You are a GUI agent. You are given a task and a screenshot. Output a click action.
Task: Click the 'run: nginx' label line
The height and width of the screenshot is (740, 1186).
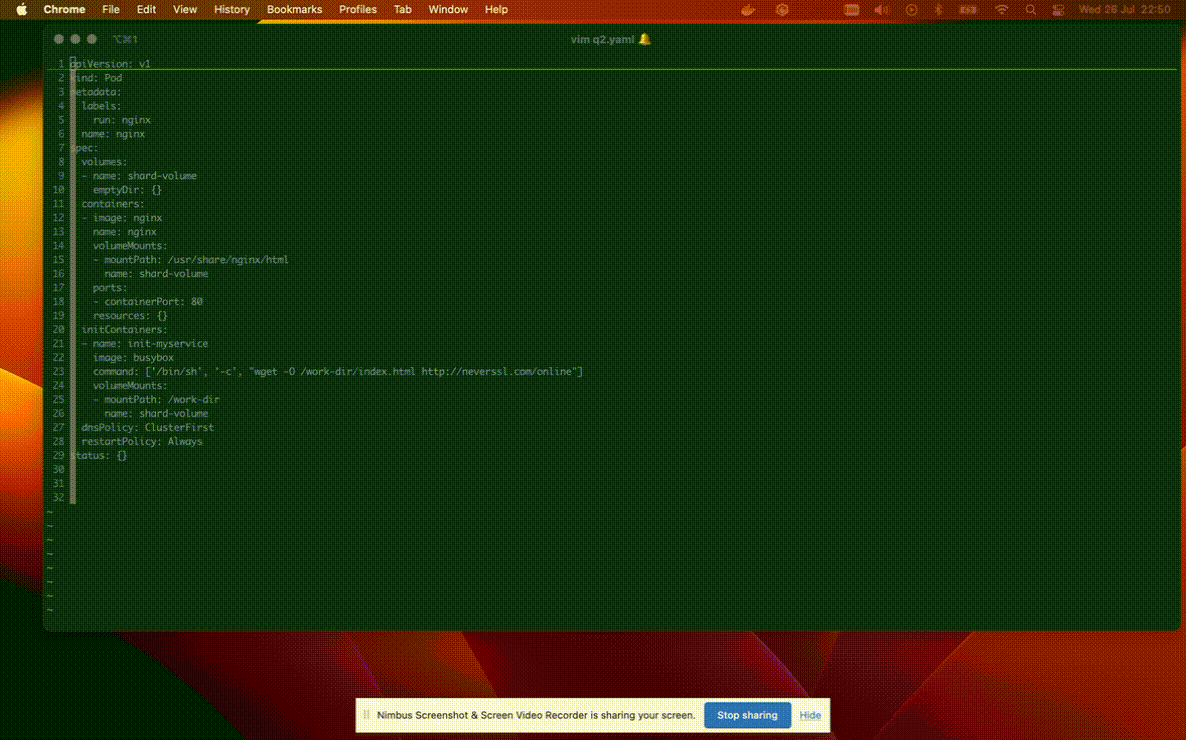click(x=122, y=120)
